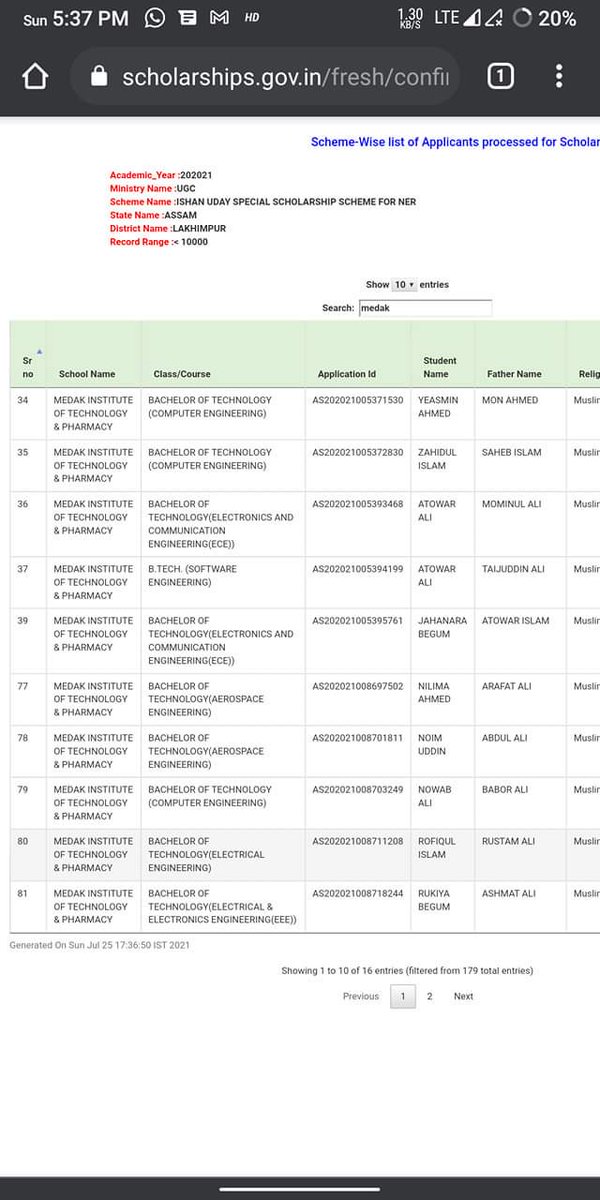Open the Show entries dropdown

point(405,285)
